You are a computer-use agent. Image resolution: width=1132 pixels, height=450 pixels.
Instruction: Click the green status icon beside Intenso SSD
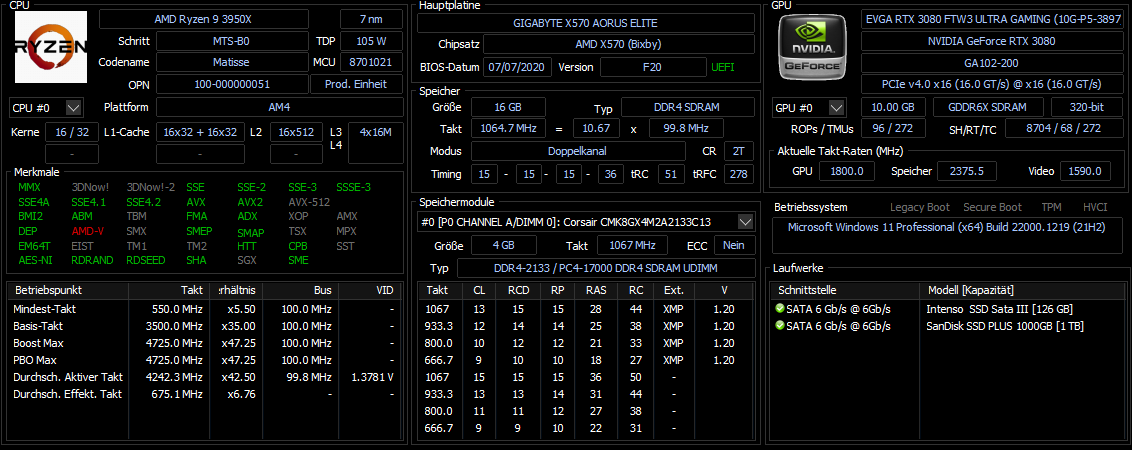click(x=779, y=308)
